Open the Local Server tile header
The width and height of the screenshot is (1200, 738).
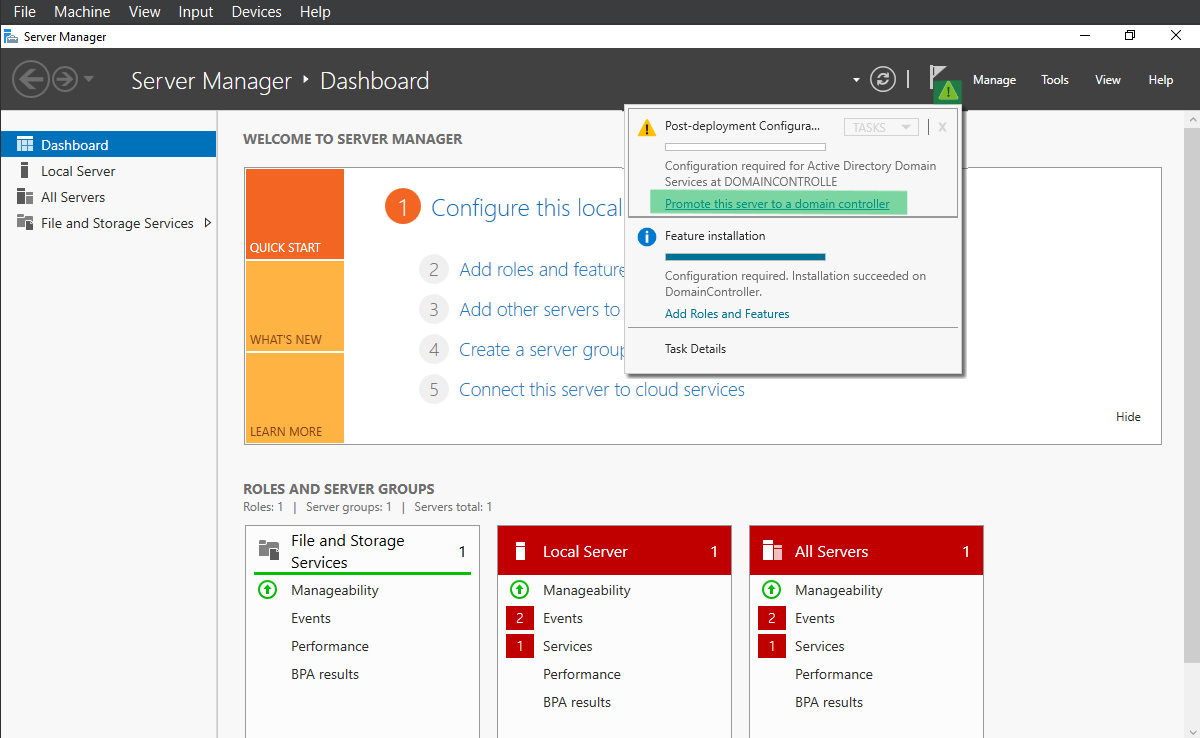click(614, 551)
